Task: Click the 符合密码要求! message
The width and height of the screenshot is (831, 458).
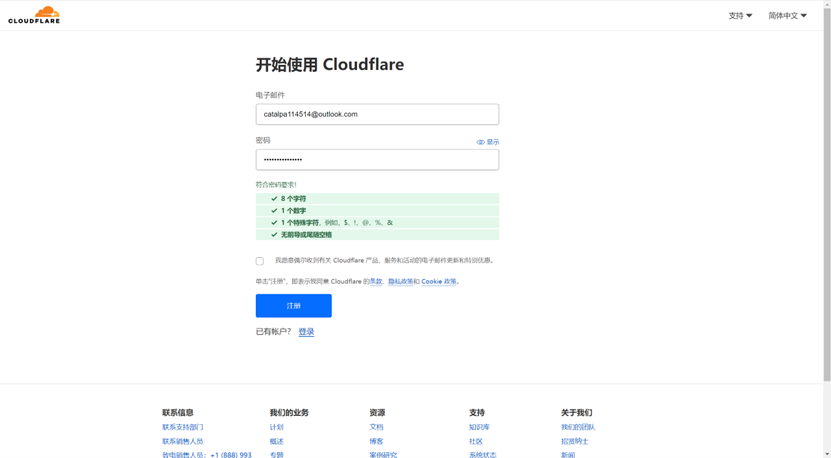Action: pyautogui.click(x=276, y=185)
